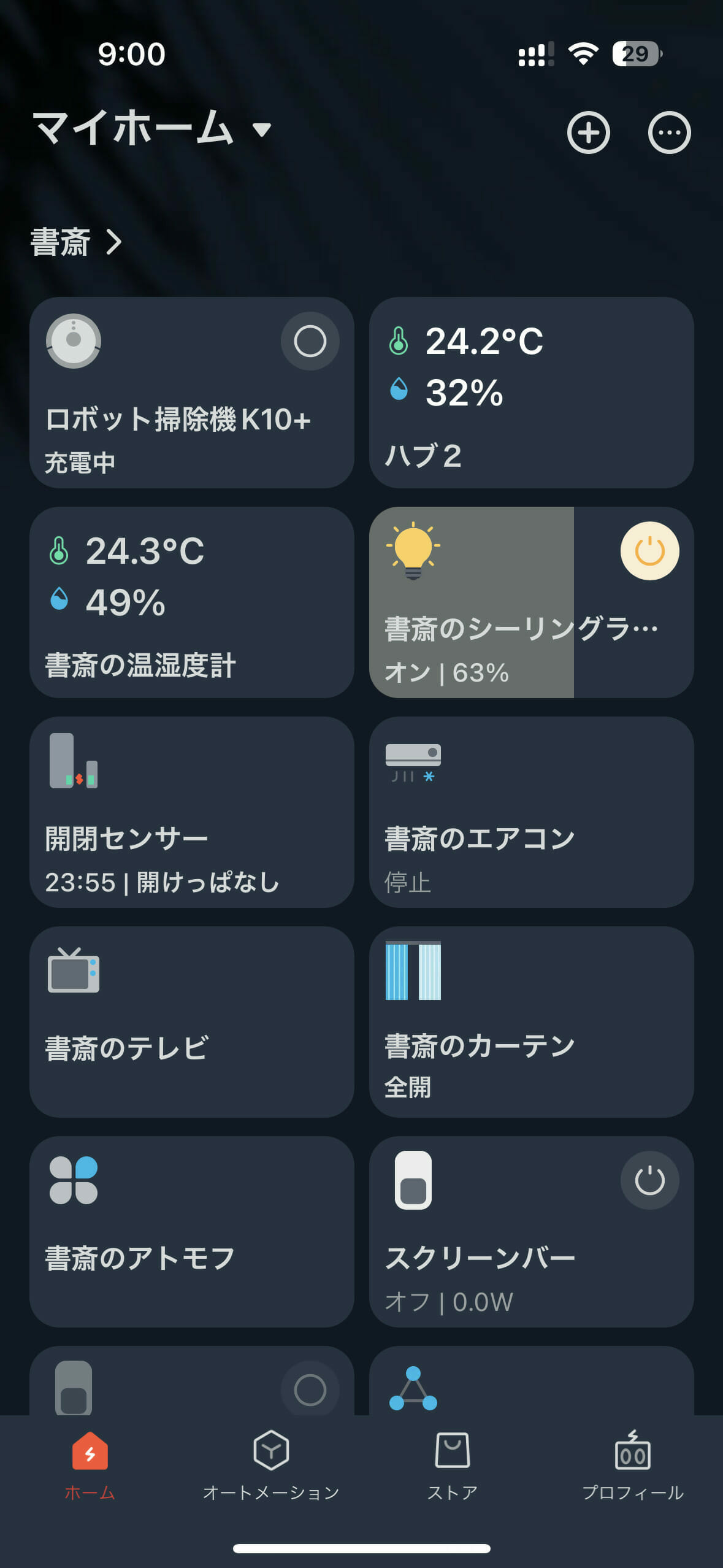Toggle the ceiling light power button
Screen dimensions: 723x1568
click(649, 551)
